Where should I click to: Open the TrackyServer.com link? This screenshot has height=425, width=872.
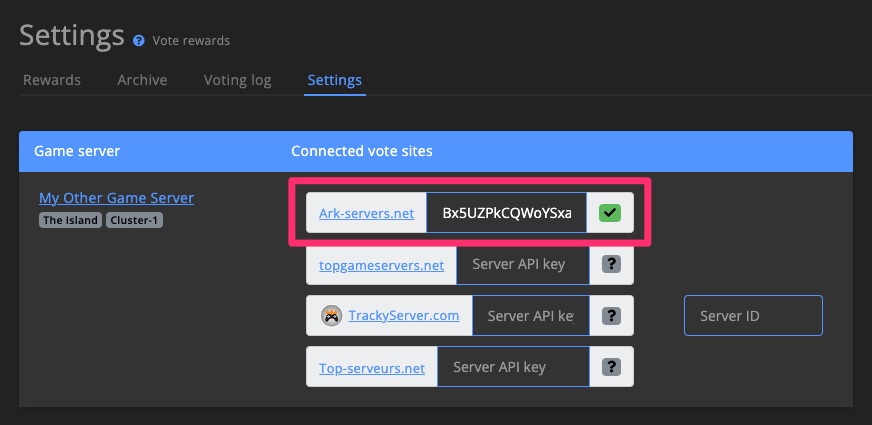(x=404, y=316)
